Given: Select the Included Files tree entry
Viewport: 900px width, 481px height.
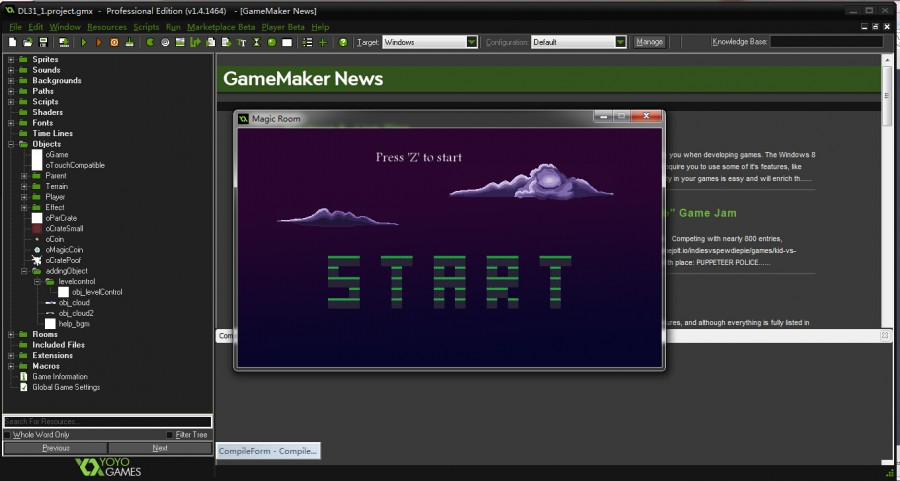Looking at the screenshot, I should (59, 345).
